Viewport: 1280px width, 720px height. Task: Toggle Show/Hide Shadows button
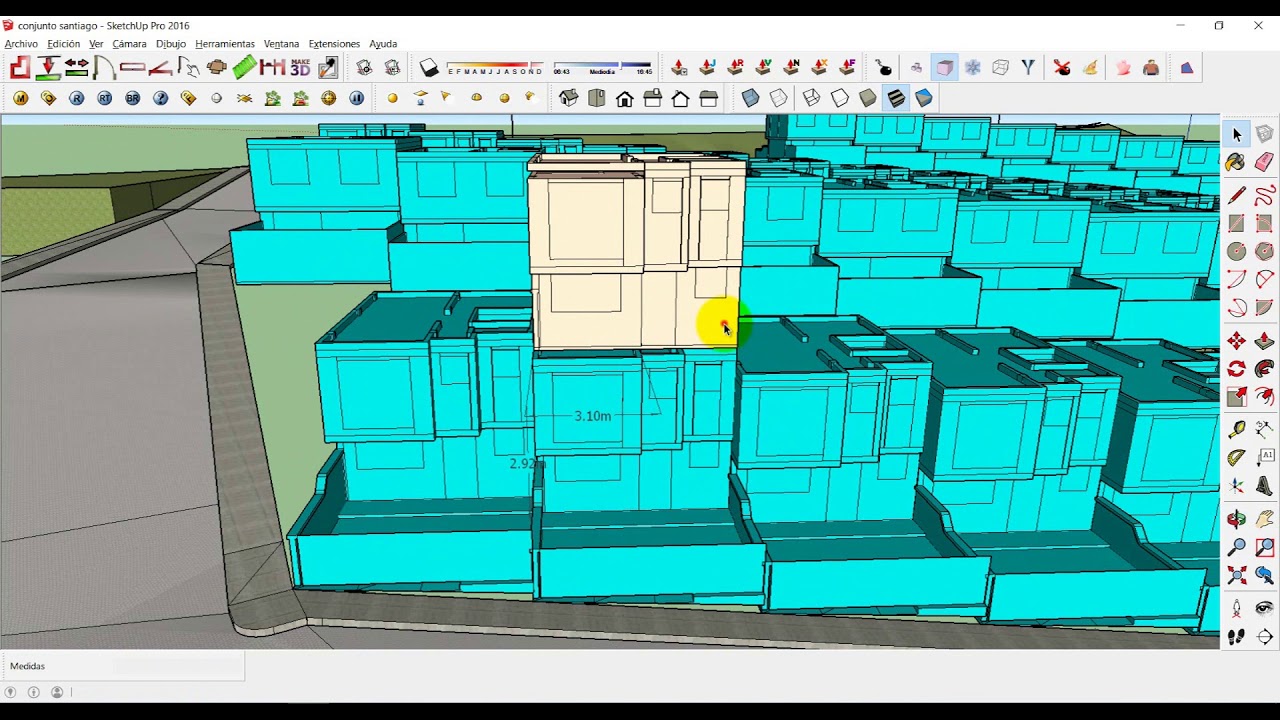429,67
